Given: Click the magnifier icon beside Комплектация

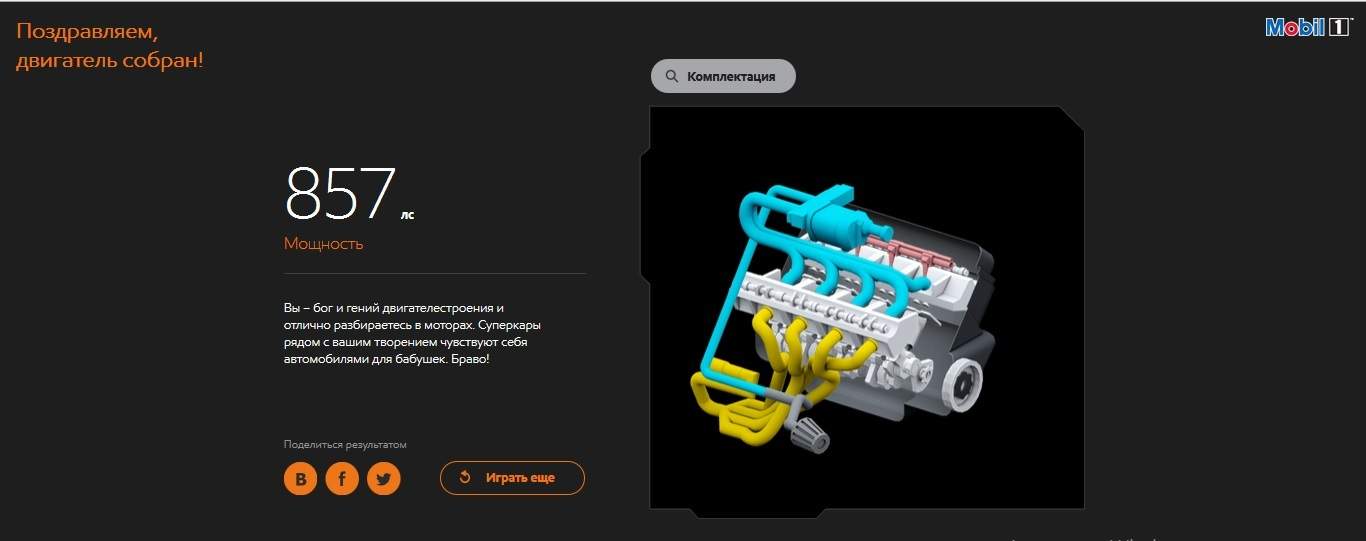Looking at the screenshot, I should pos(672,76).
